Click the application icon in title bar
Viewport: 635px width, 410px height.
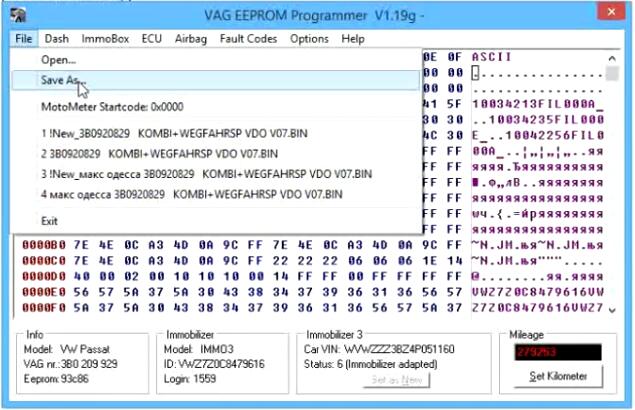click(18, 15)
